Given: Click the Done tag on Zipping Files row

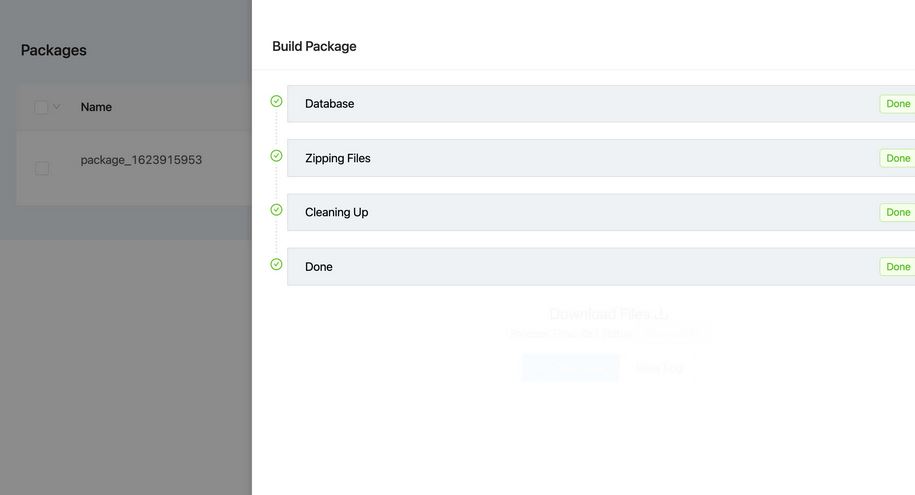Looking at the screenshot, I should (897, 158).
